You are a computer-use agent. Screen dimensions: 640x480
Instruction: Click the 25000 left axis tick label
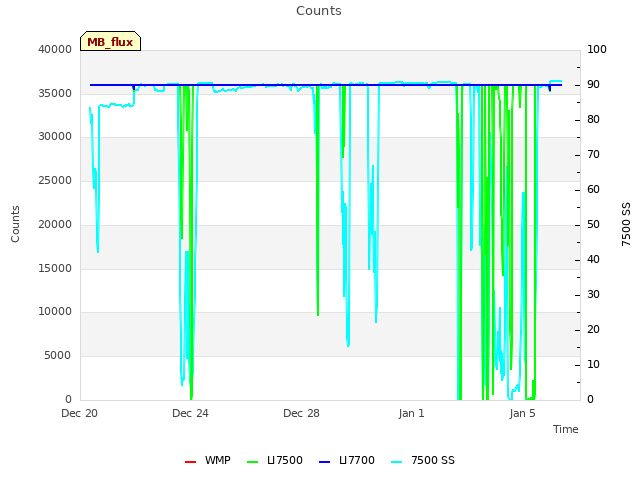pyautogui.click(x=55, y=180)
